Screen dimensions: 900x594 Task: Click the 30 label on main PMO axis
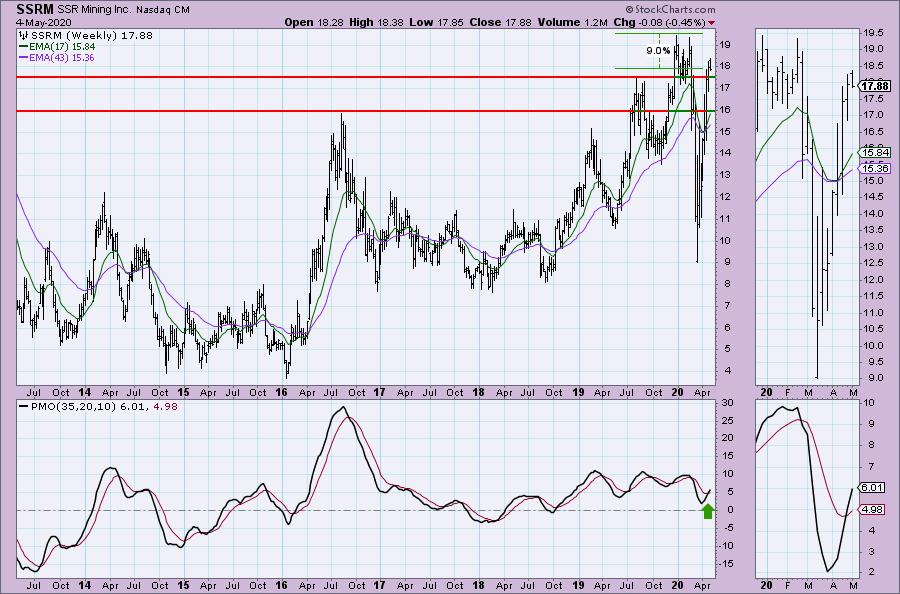[x=727, y=402]
